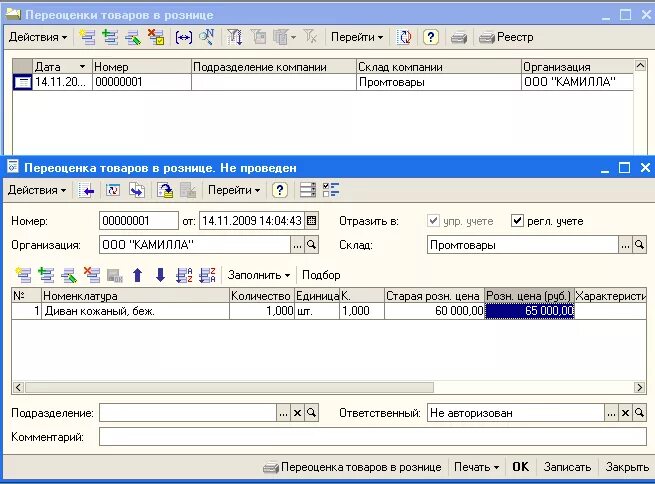The image size is (655, 484).
Task: Click the Реестр button
Action: (506, 37)
